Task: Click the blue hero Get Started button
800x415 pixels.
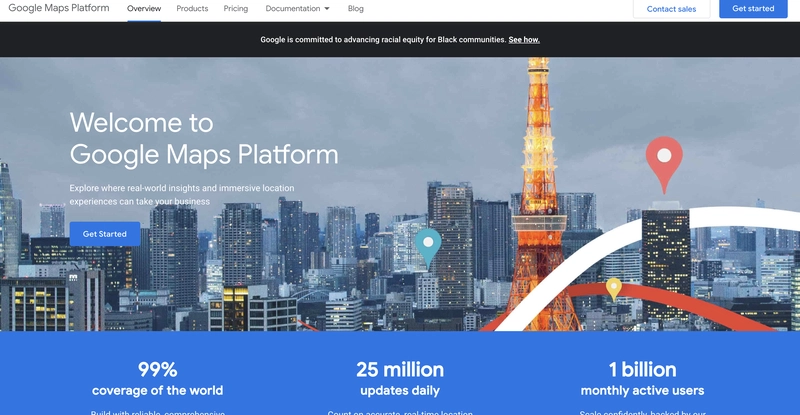Action: coord(105,234)
